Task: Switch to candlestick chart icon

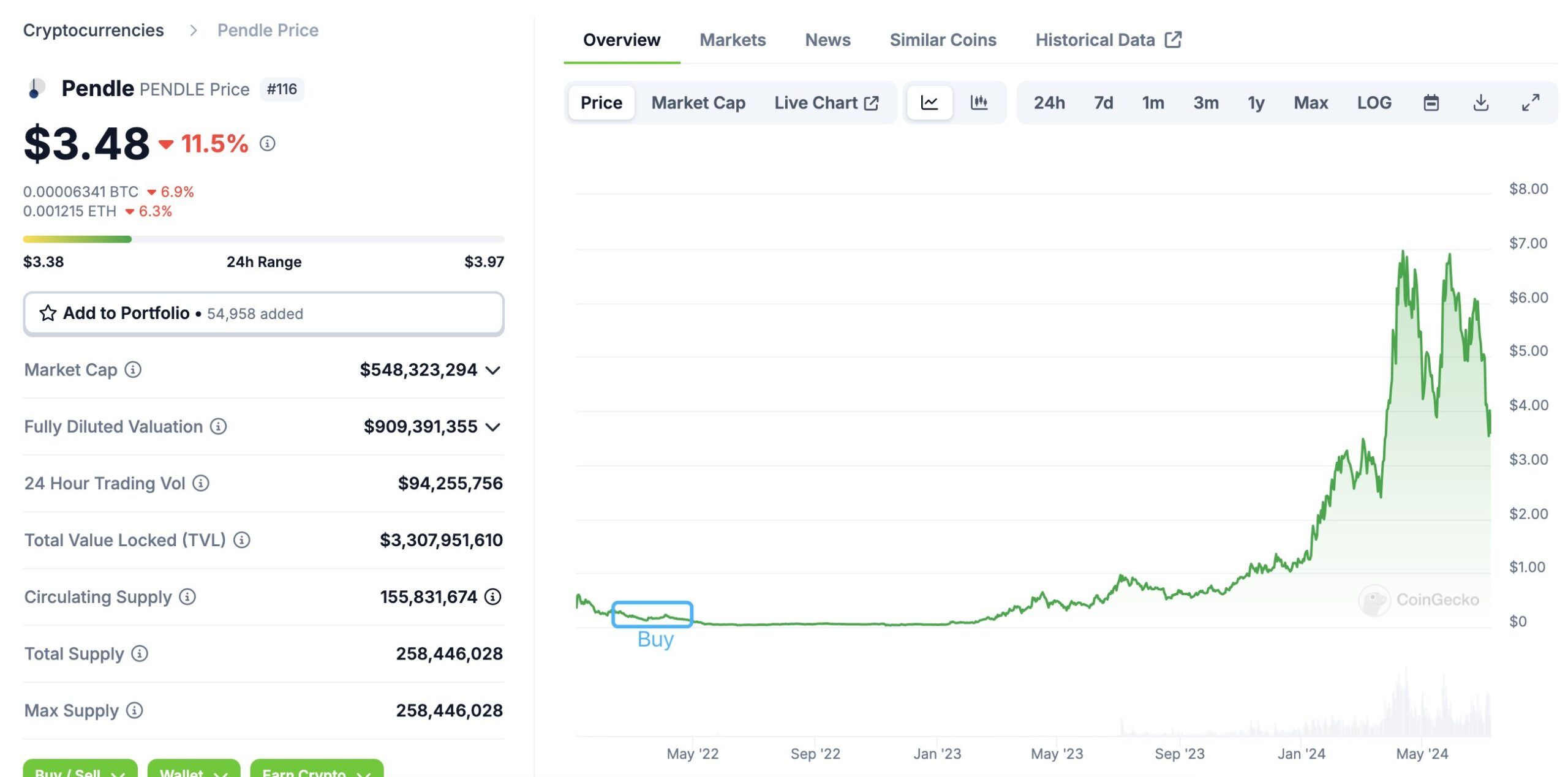Action: tap(979, 103)
